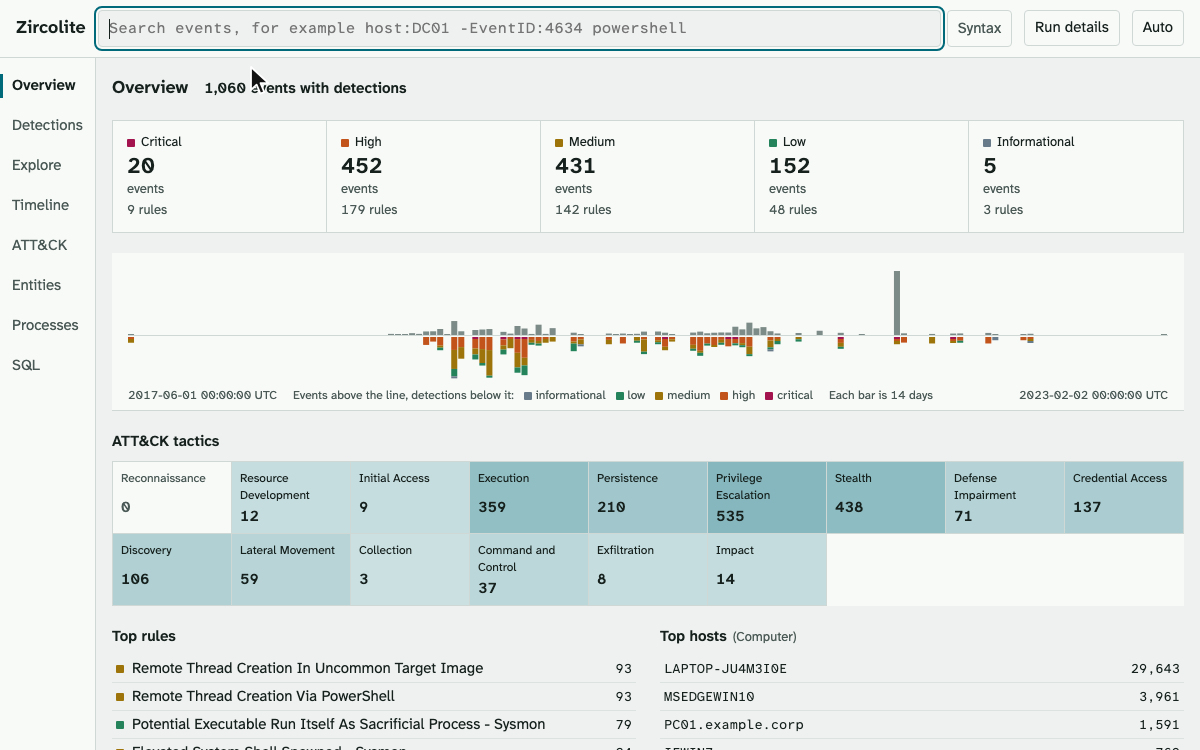Screen dimensions: 1200x750
Task: Click the low legend color swatch
Action: click(620, 396)
